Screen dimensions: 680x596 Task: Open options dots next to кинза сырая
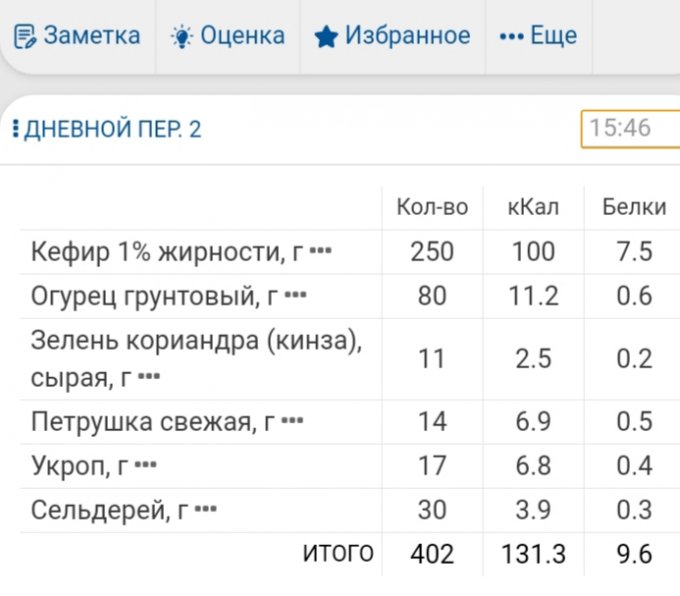(148, 378)
